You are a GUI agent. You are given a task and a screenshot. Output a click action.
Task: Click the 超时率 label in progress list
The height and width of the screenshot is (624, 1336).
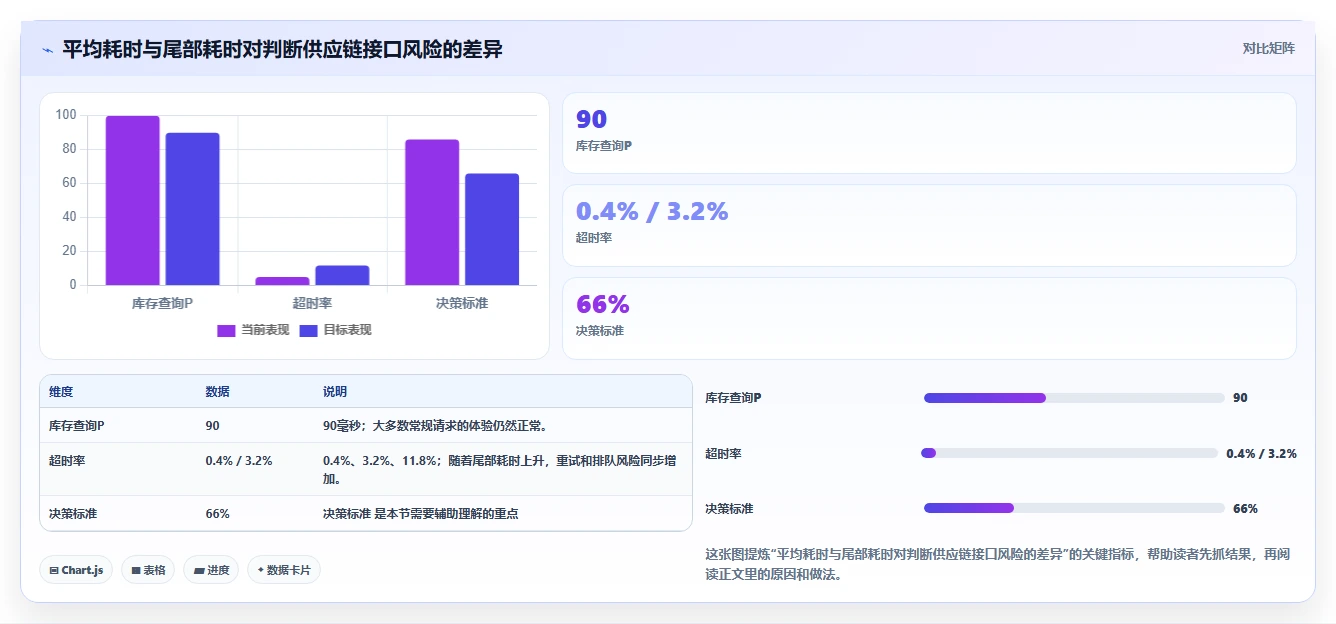click(723, 453)
